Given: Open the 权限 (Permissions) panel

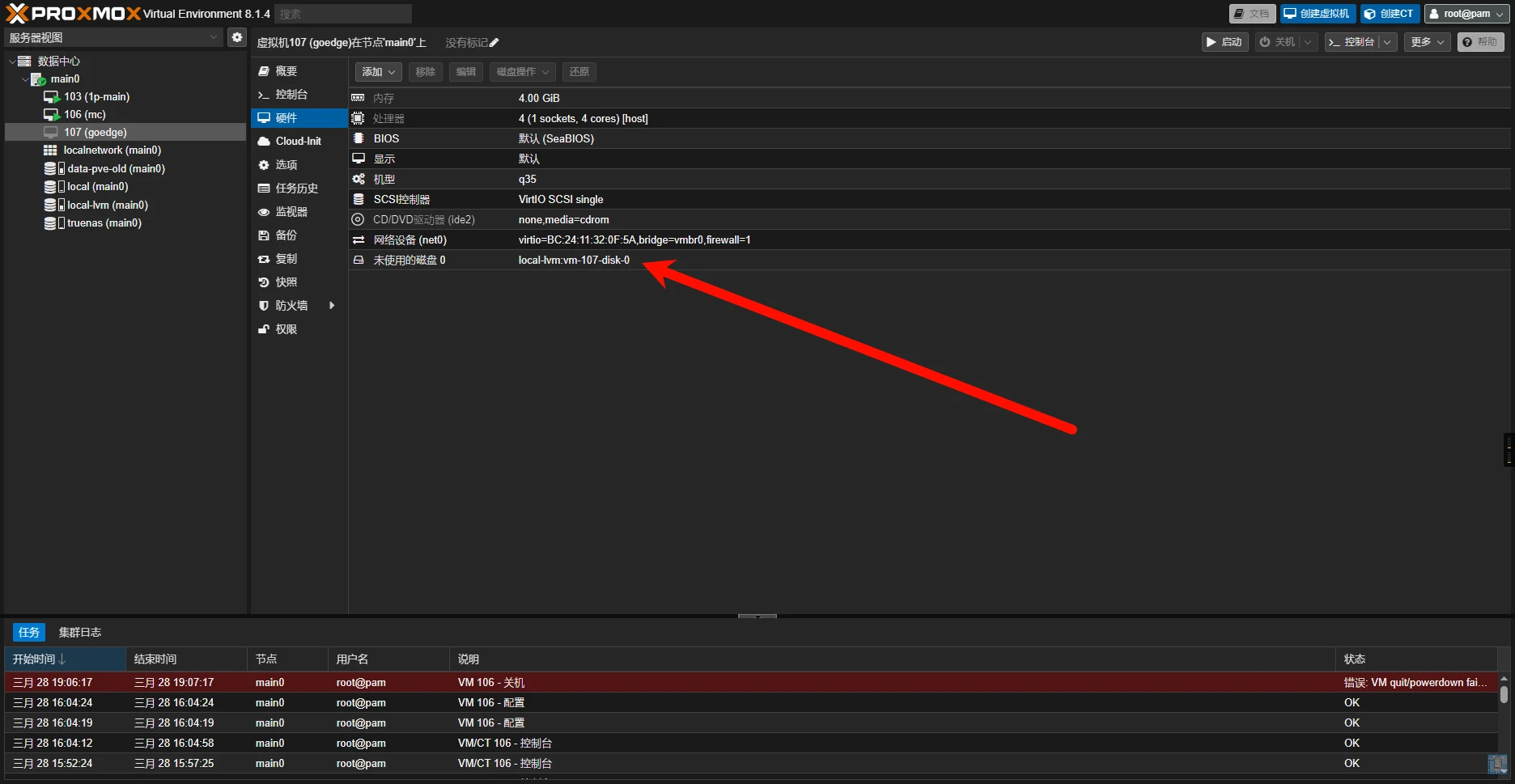Looking at the screenshot, I should tap(286, 329).
